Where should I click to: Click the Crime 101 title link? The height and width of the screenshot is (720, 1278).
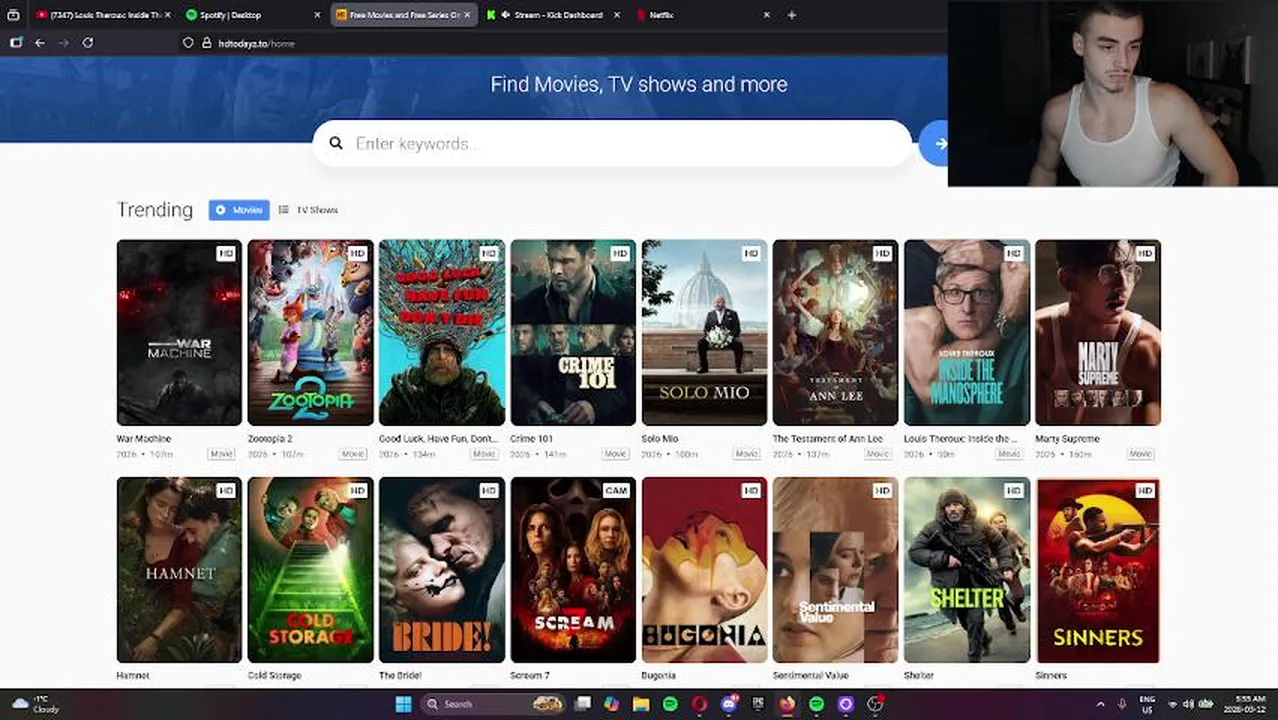(531, 439)
